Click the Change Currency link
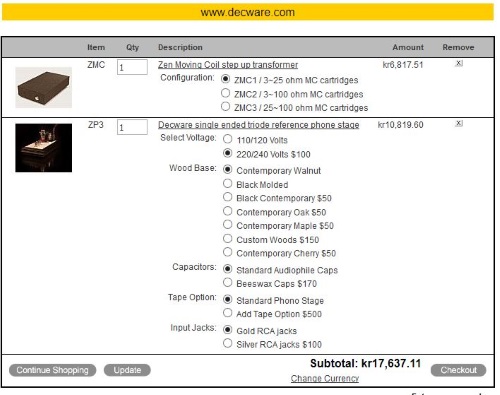 click(325, 378)
